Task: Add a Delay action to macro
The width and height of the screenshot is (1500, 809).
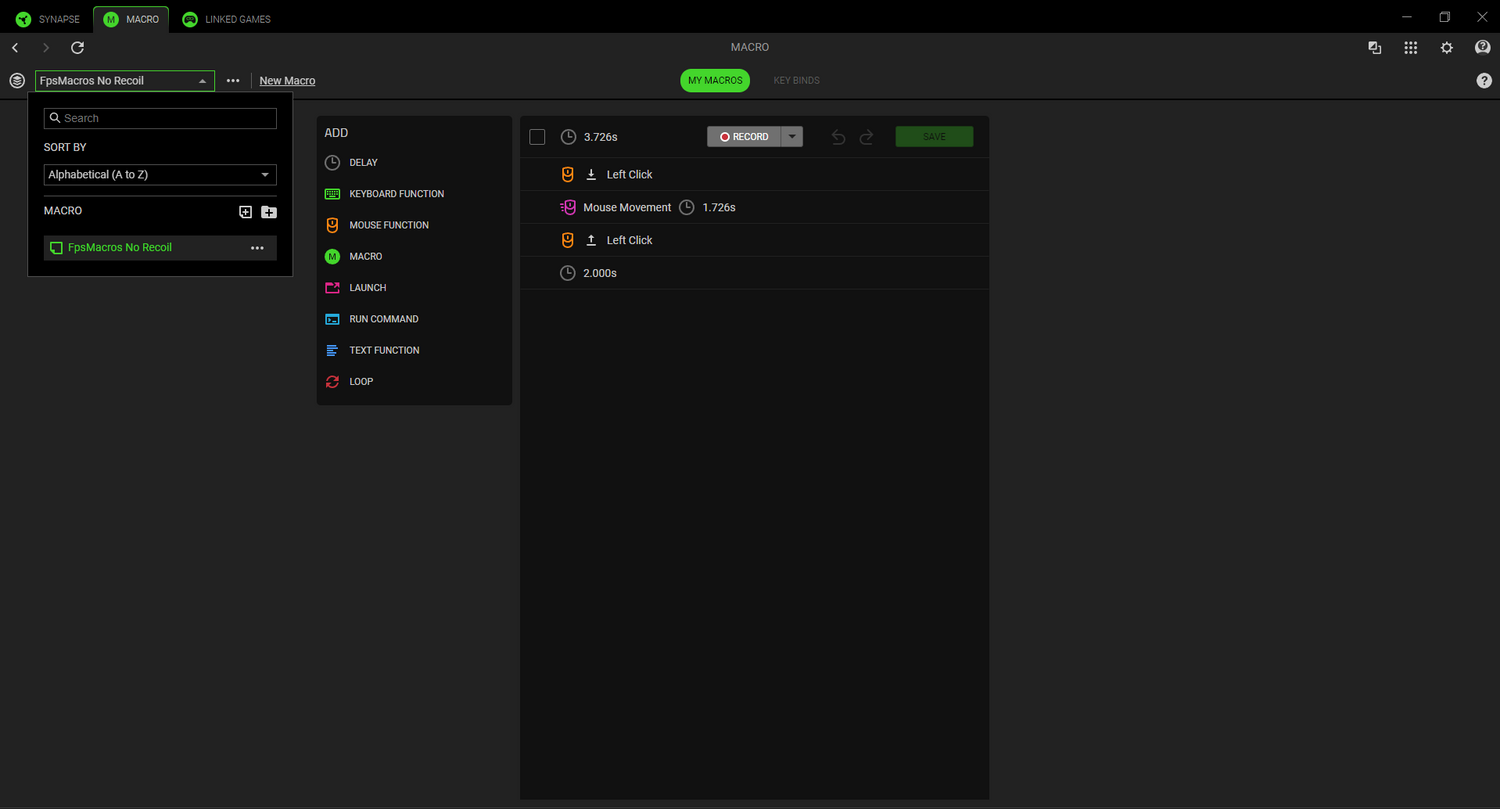Action: pyautogui.click(x=363, y=163)
